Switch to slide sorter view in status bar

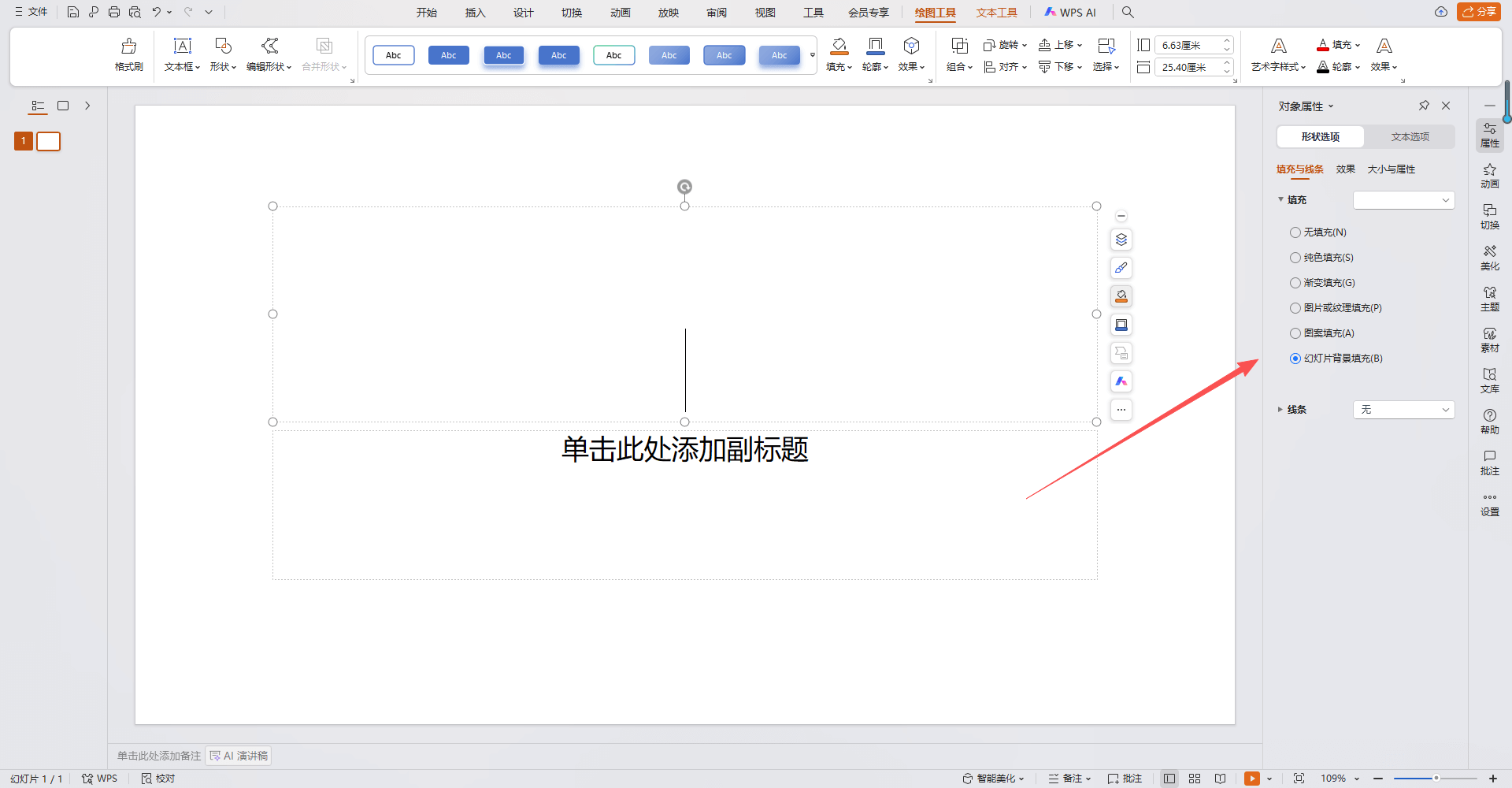(x=1195, y=779)
